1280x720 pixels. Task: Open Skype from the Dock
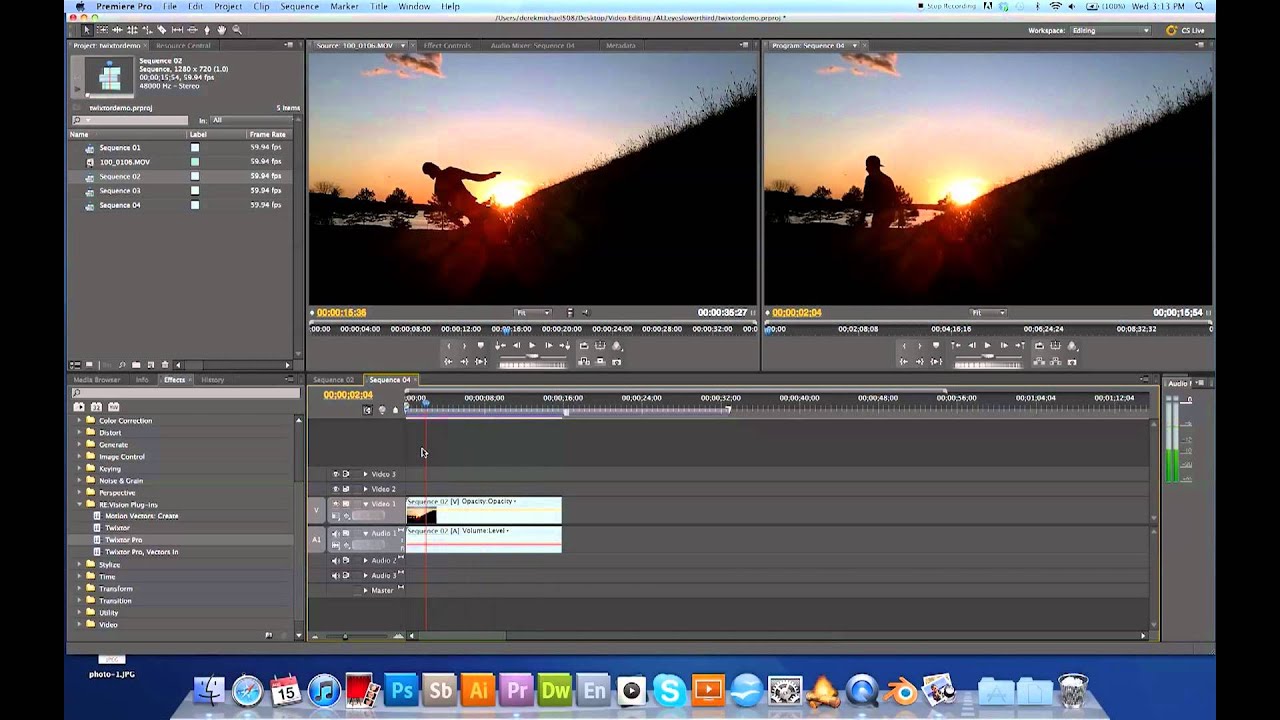pos(669,690)
